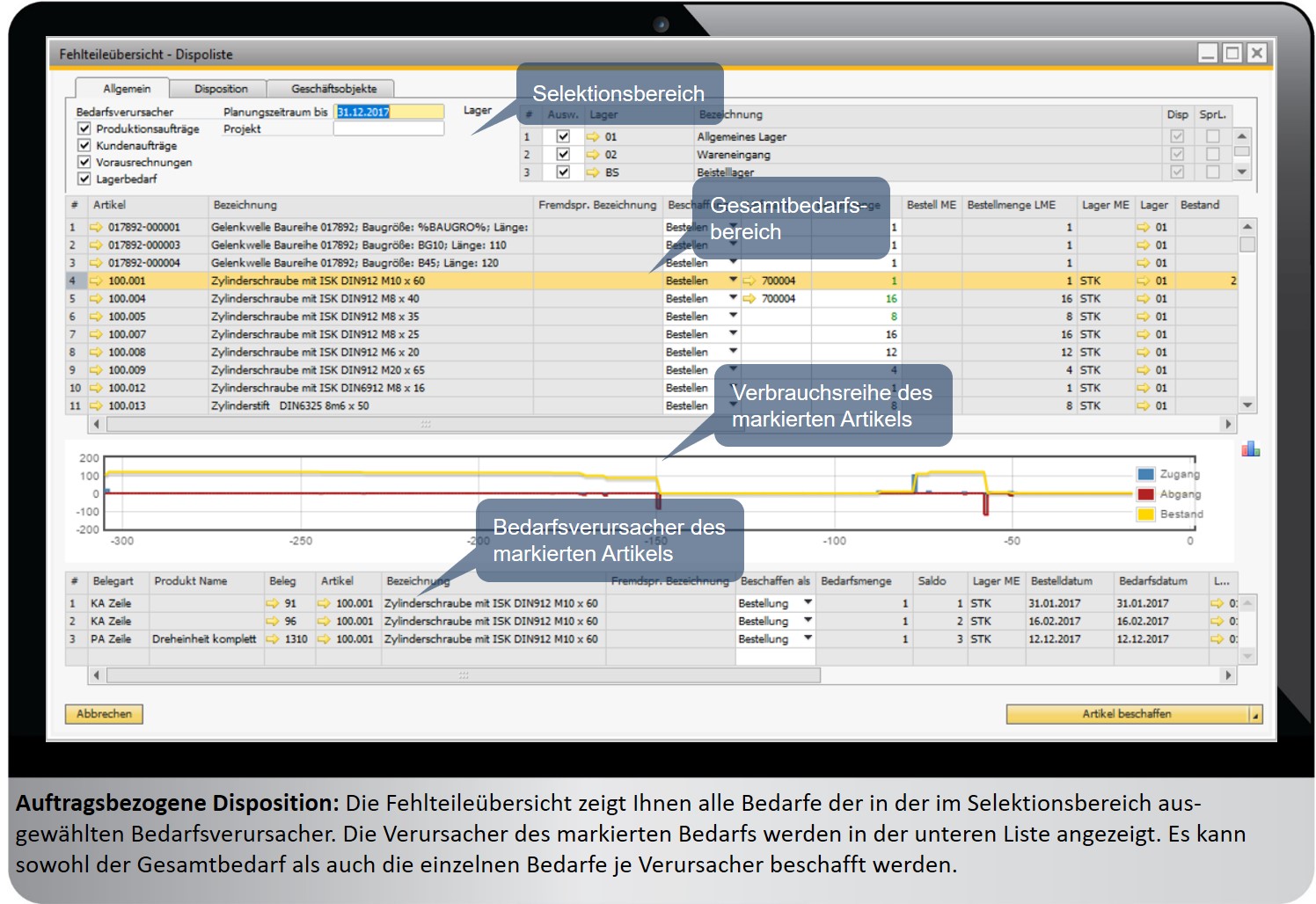
Task: Switch to the Disposition tab
Action: (x=221, y=89)
